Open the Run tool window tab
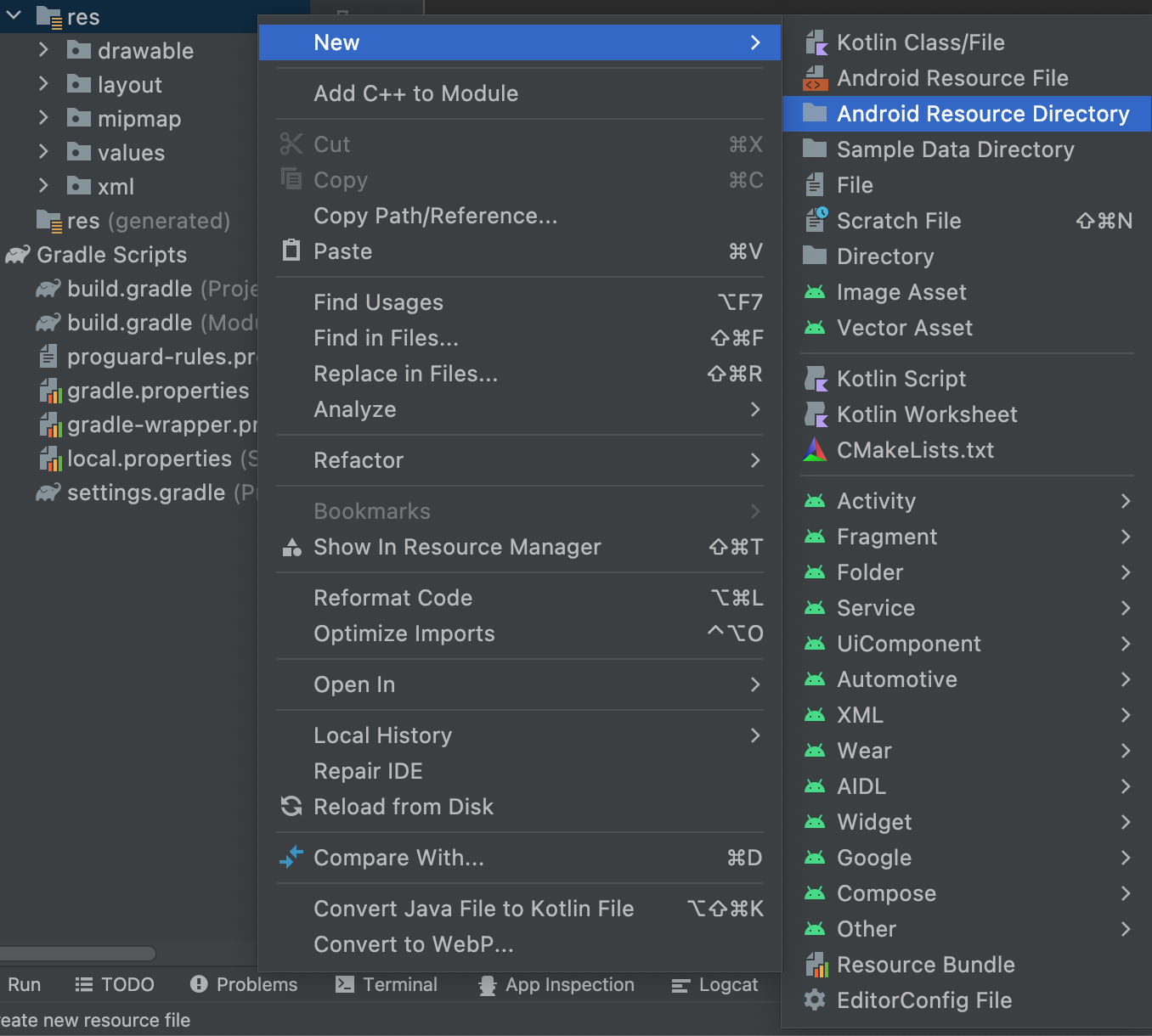This screenshot has height=1036, width=1152. [24, 984]
